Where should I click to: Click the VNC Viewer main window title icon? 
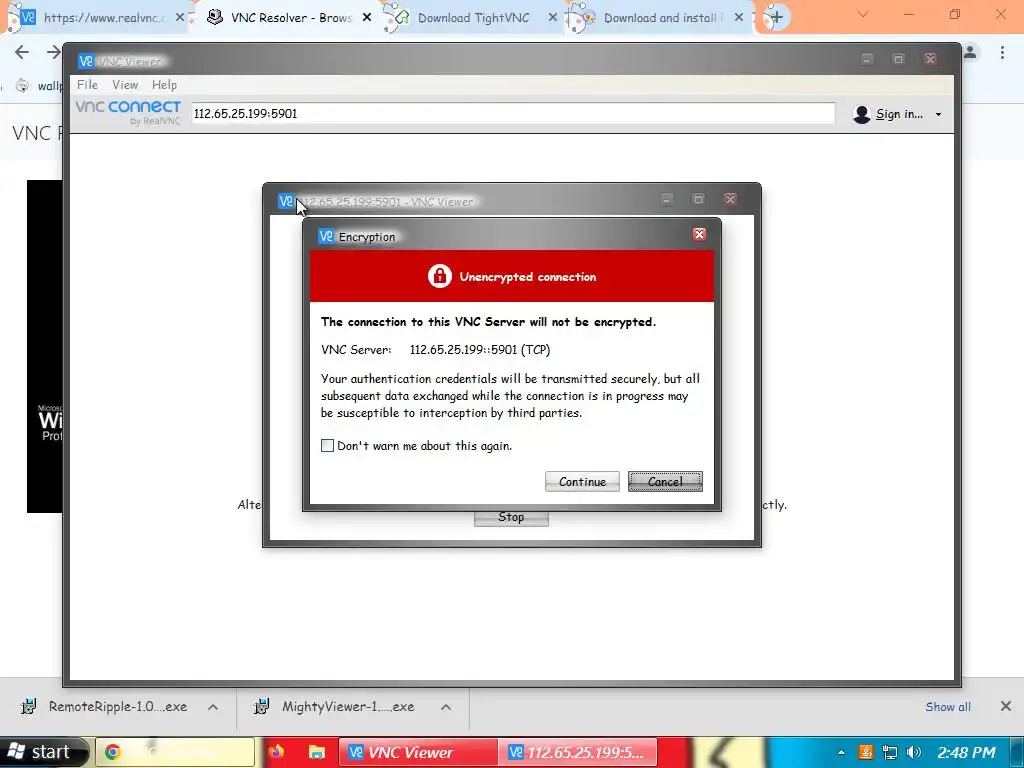(86, 61)
